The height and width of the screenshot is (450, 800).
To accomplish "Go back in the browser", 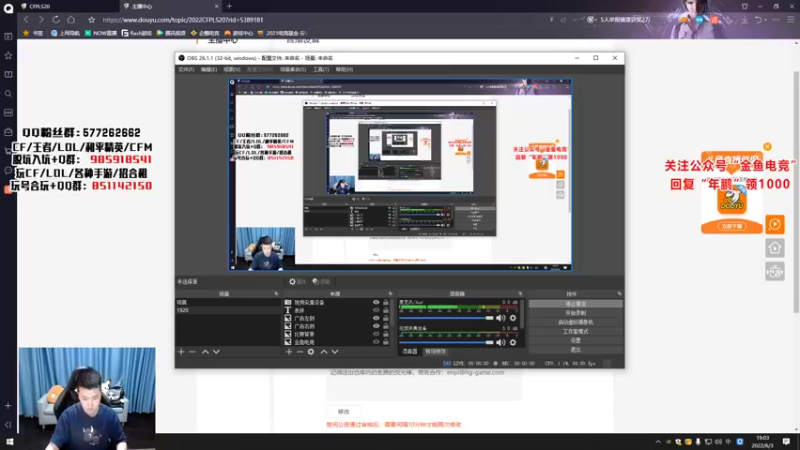I will click(26, 19).
